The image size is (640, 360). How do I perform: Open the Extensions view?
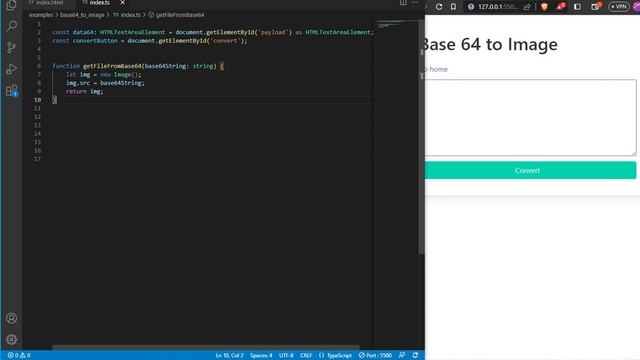(11, 91)
